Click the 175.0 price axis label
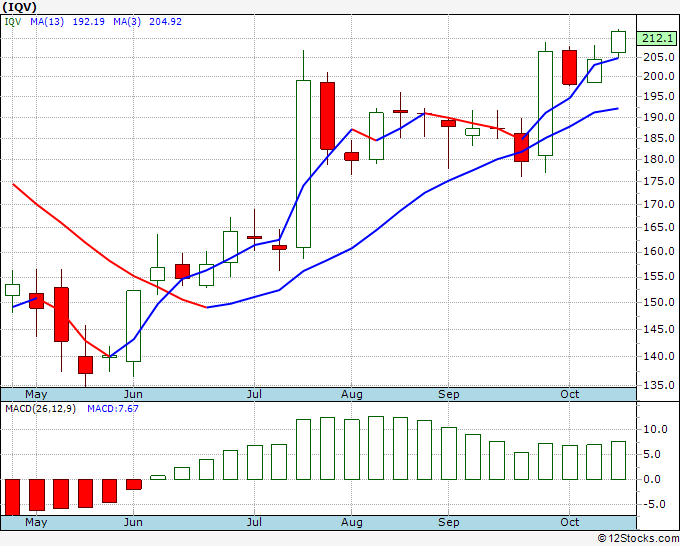The width and height of the screenshot is (680, 546). (660, 181)
